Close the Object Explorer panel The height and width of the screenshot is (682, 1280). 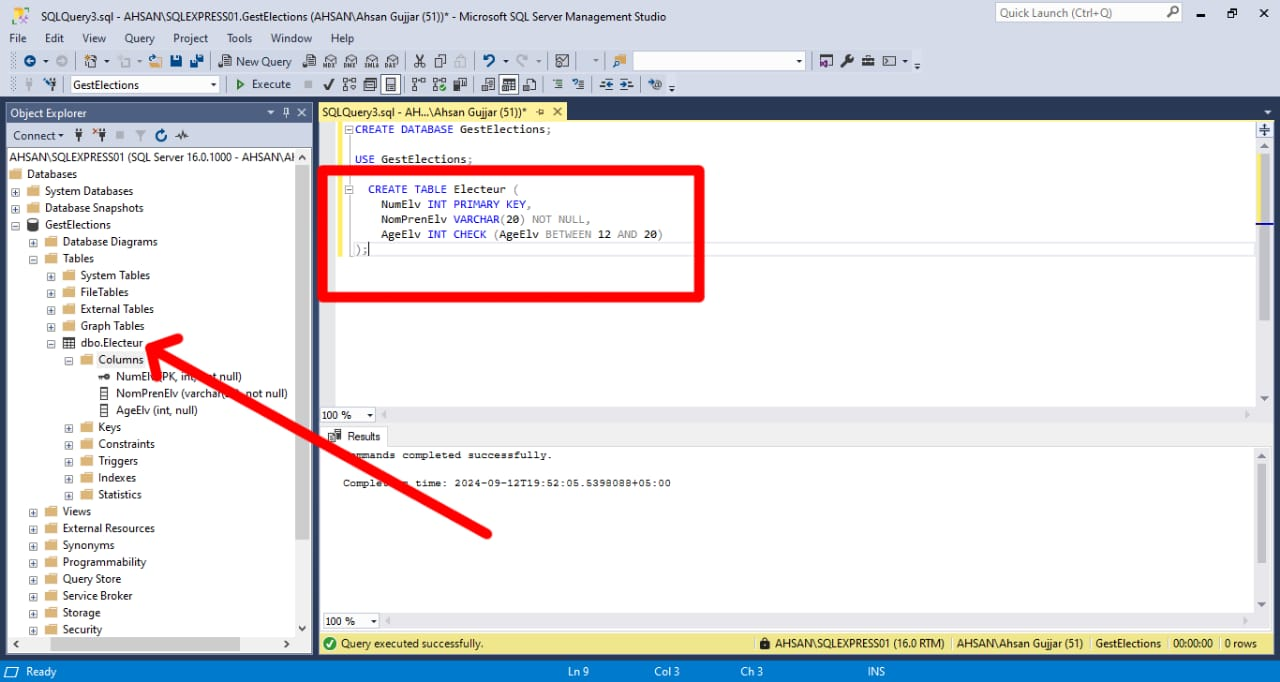(302, 113)
